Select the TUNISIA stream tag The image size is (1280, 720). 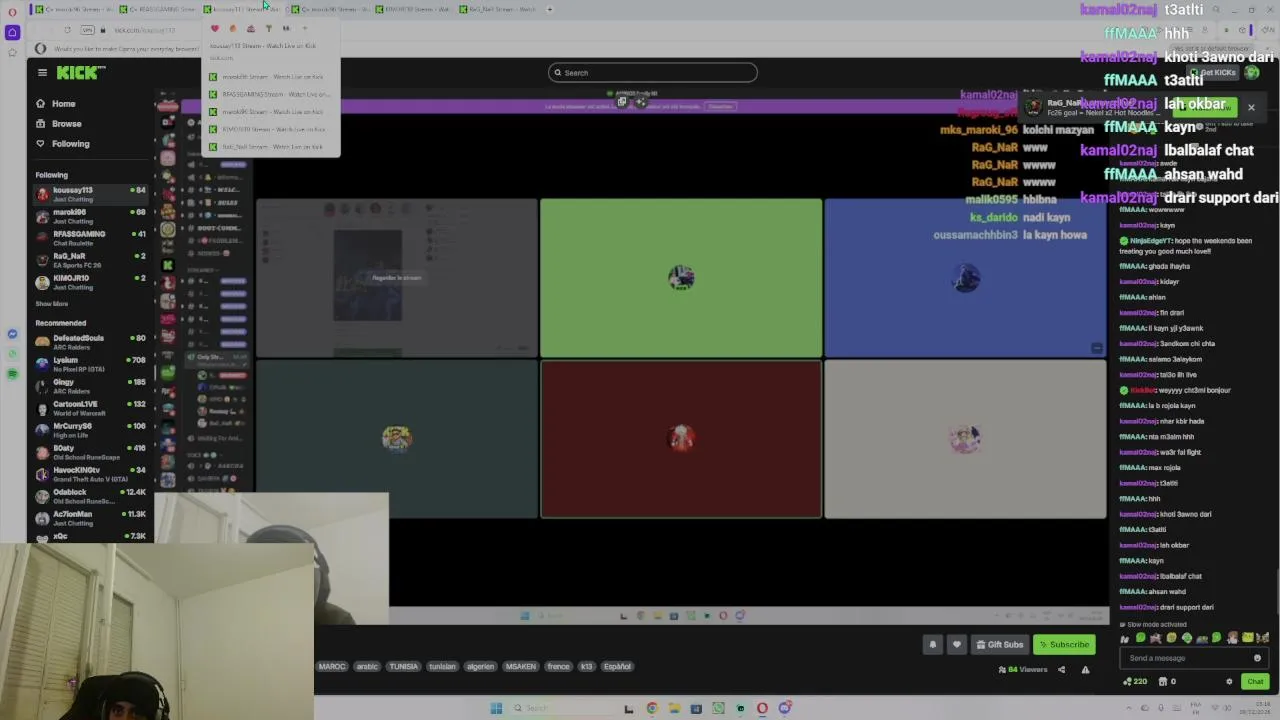(404, 667)
